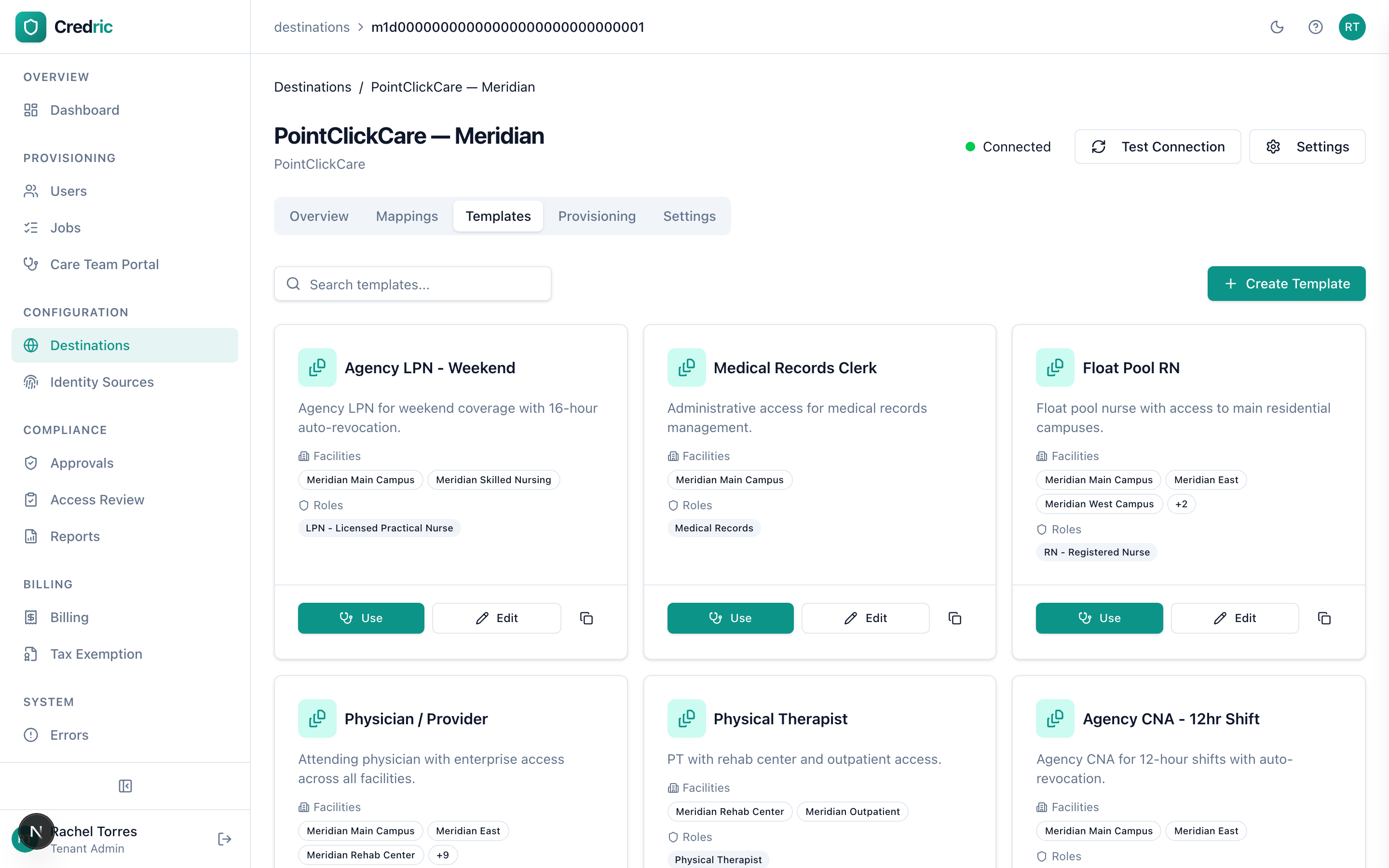Image resolution: width=1389 pixels, height=868 pixels.
Task: Click LPN - Licensed Practical Nurse role chip
Action: pos(380,528)
